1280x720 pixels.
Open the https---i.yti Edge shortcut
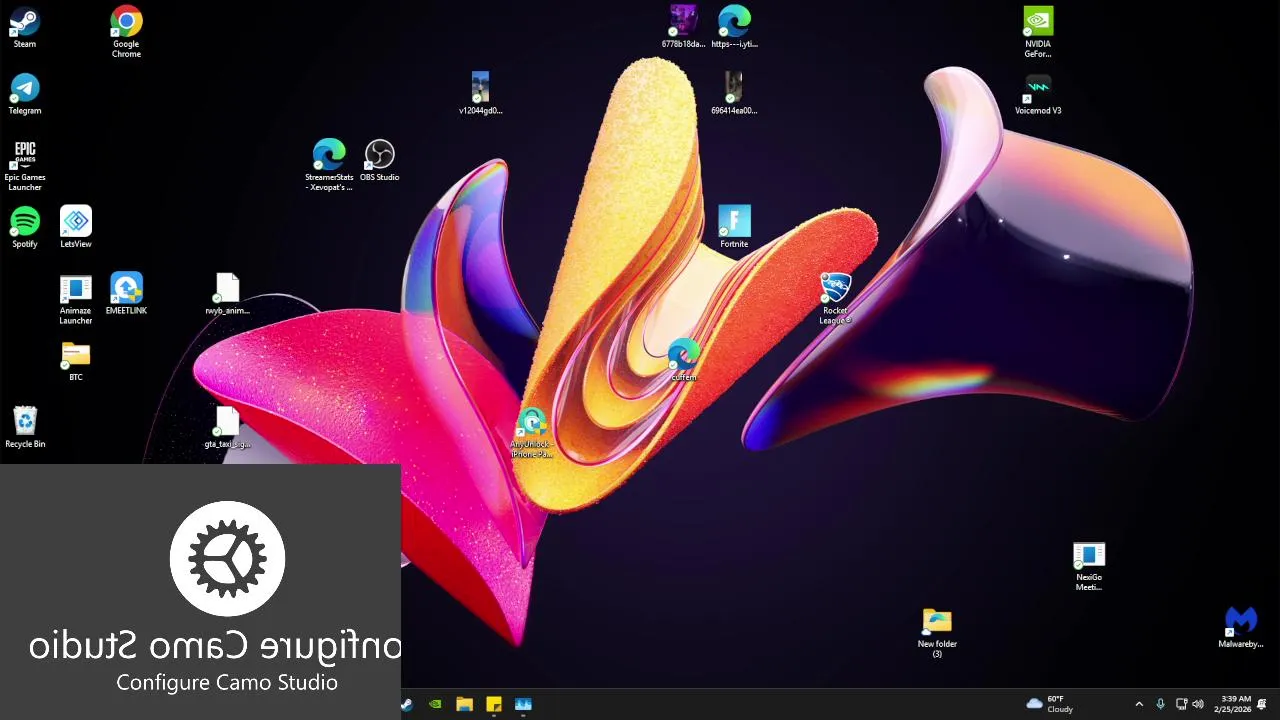point(734,27)
